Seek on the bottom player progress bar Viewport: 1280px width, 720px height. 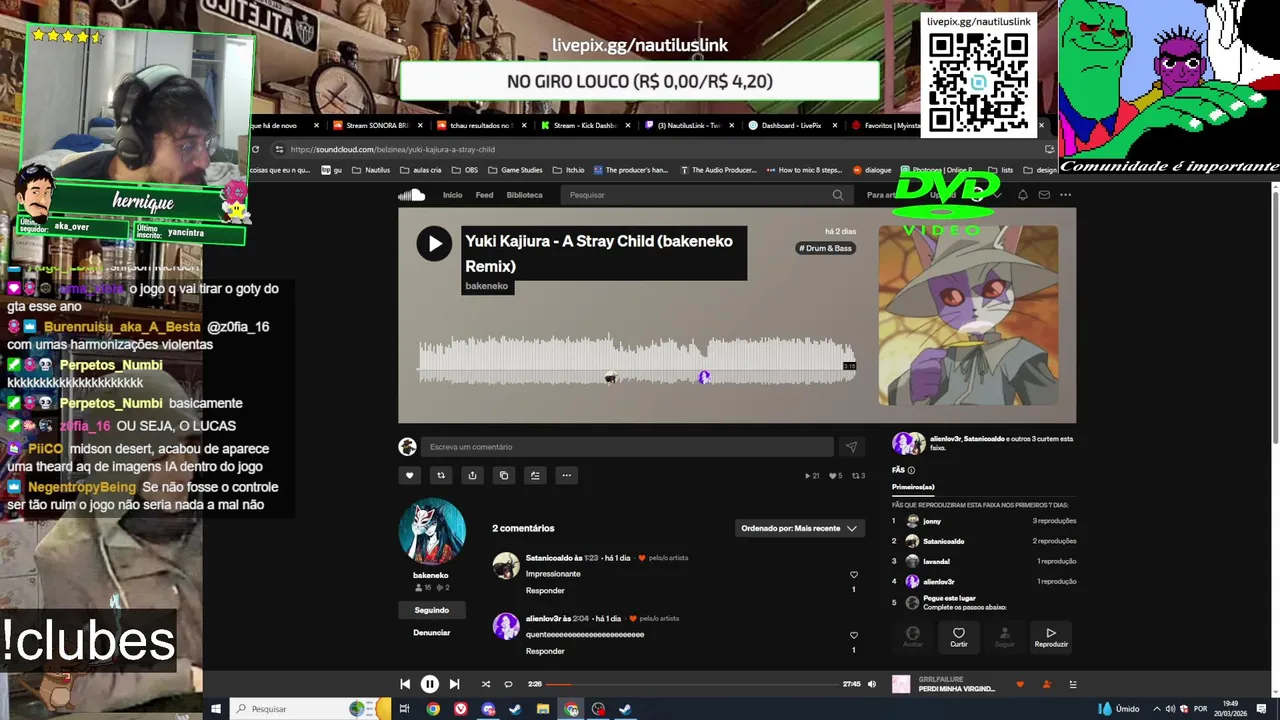(692, 684)
